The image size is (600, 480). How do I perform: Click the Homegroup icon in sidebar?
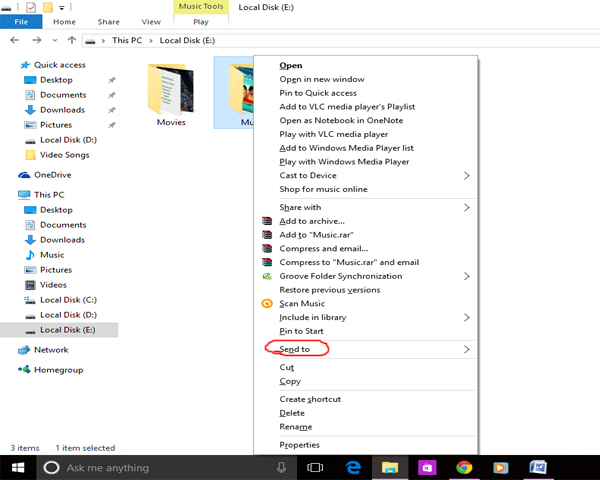(24, 370)
